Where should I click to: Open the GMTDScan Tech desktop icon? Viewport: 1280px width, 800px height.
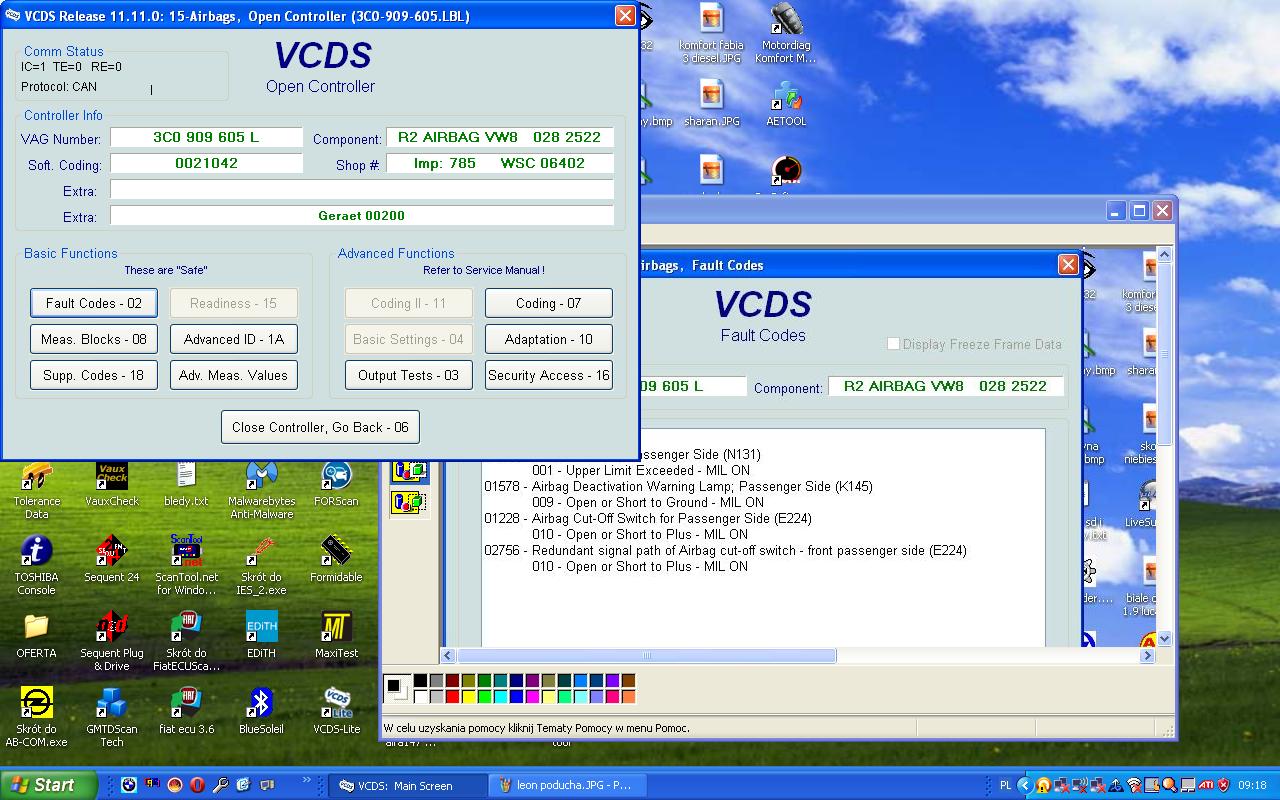coord(112,718)
